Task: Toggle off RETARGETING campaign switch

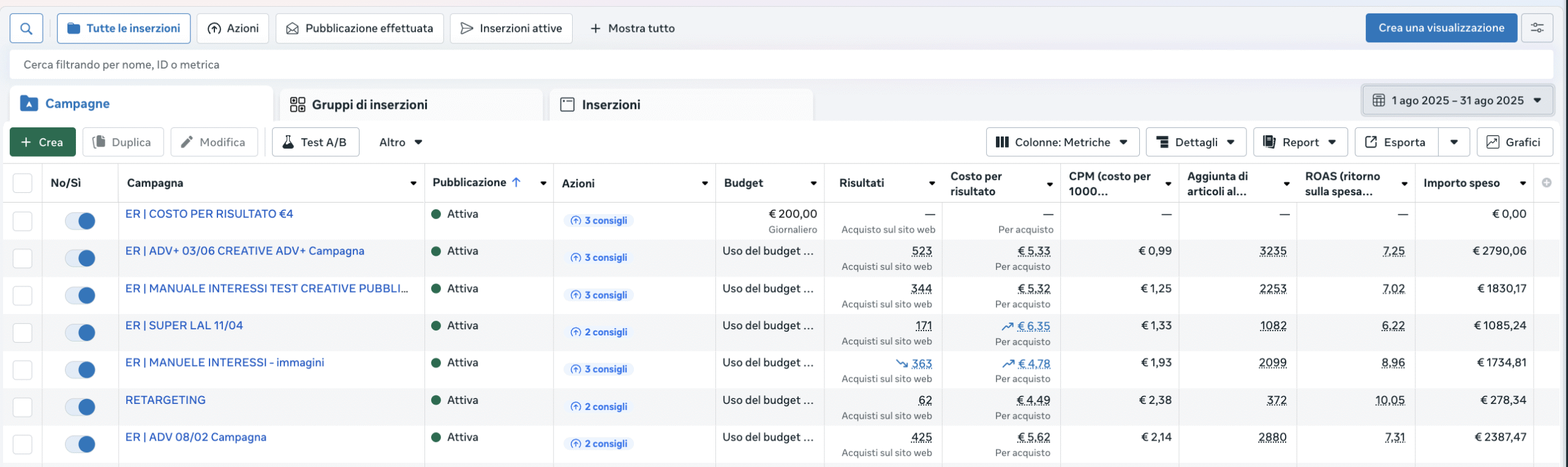Action: [x=80, y=407]
